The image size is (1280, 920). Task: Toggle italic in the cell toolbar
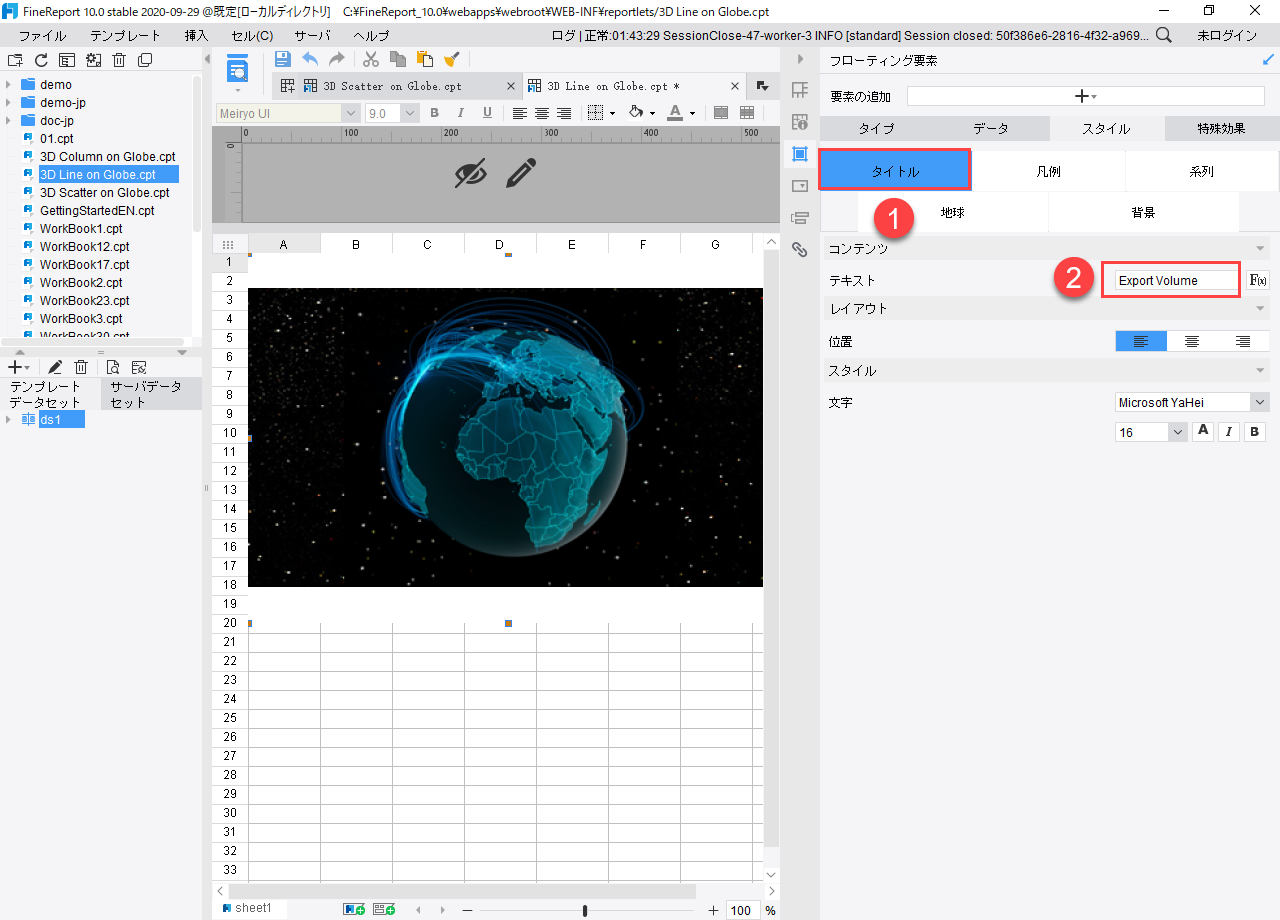[461, 113]
